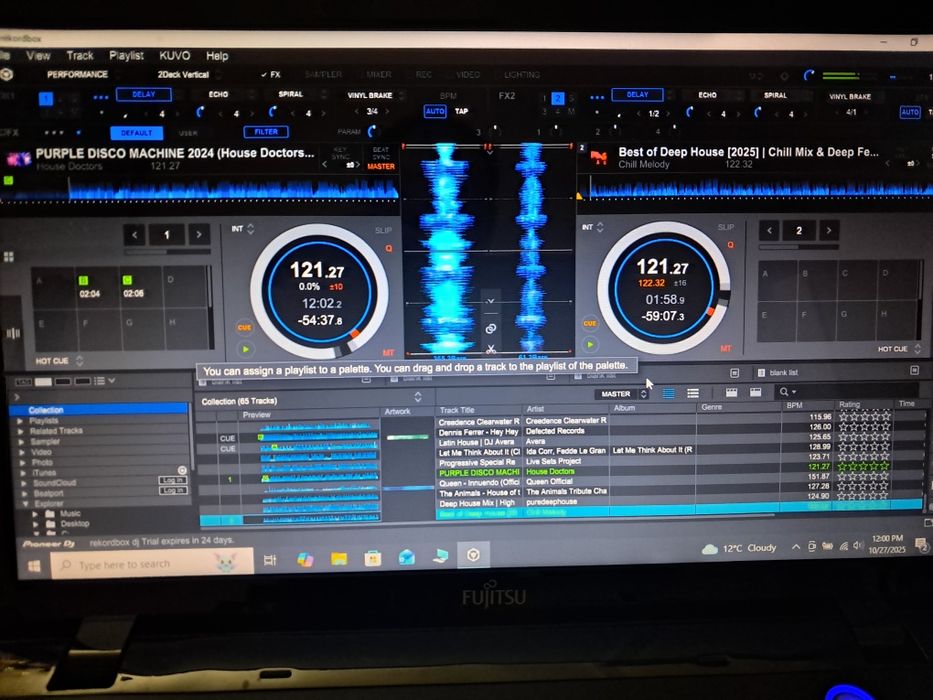The height and width of the screenshot is (700, 933).
Task: Open the Help menu
Action: pos(217,56)
